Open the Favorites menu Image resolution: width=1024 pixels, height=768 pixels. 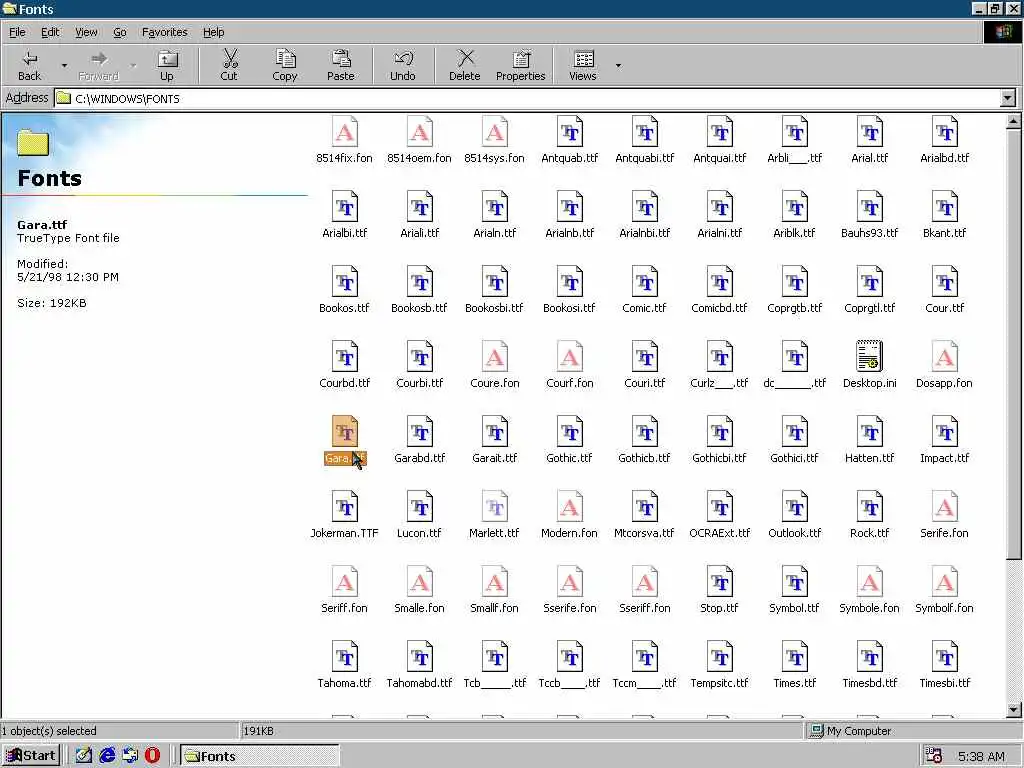(x=165, y=32)
